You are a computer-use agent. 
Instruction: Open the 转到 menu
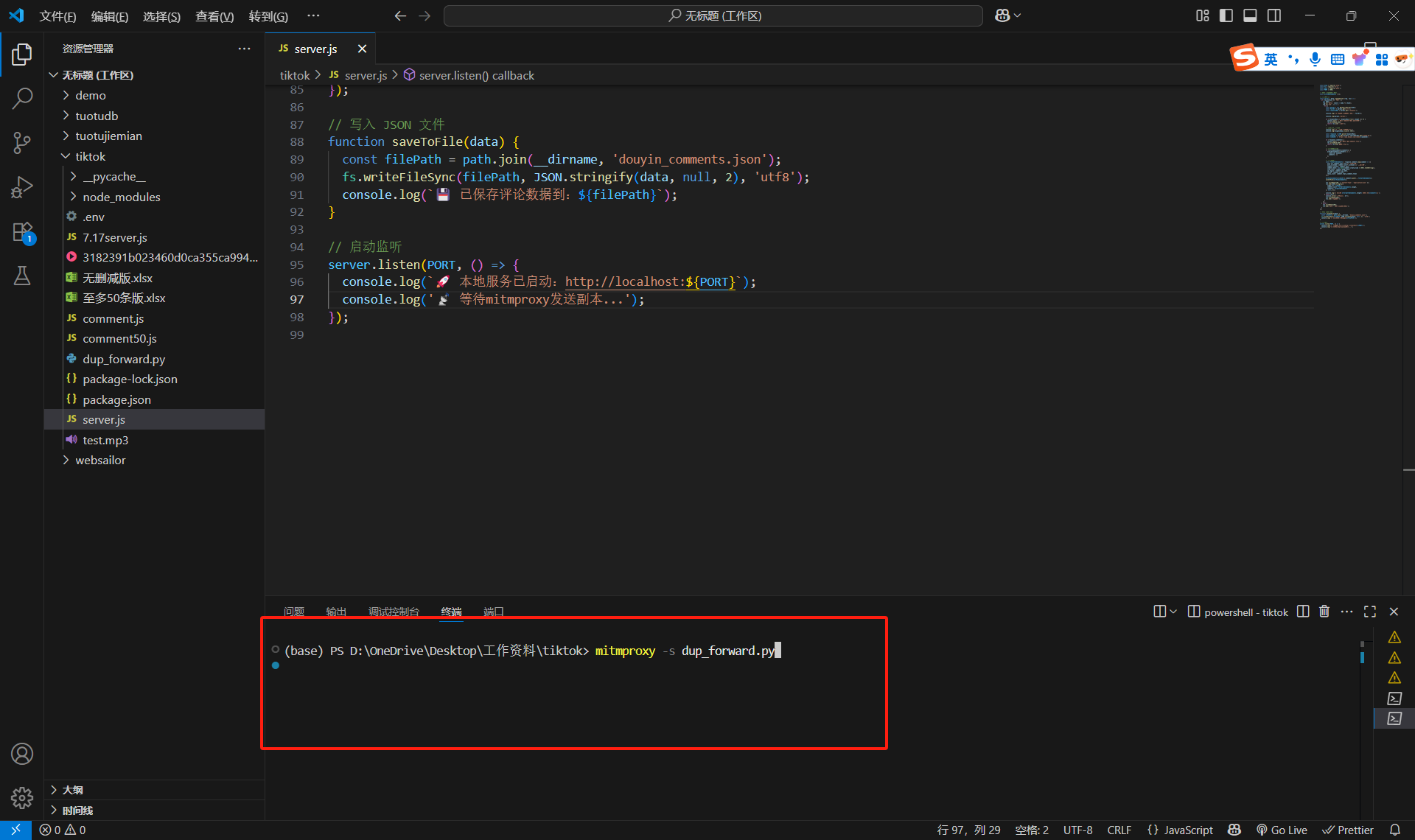tap(268, 16)
